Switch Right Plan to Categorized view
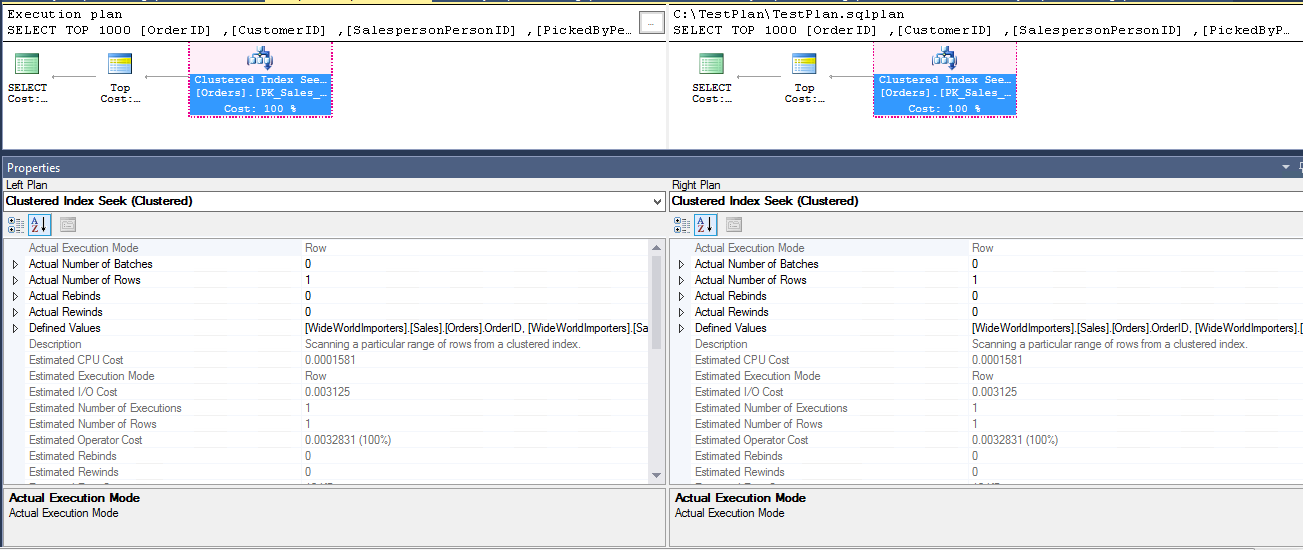 pos(683,225)
